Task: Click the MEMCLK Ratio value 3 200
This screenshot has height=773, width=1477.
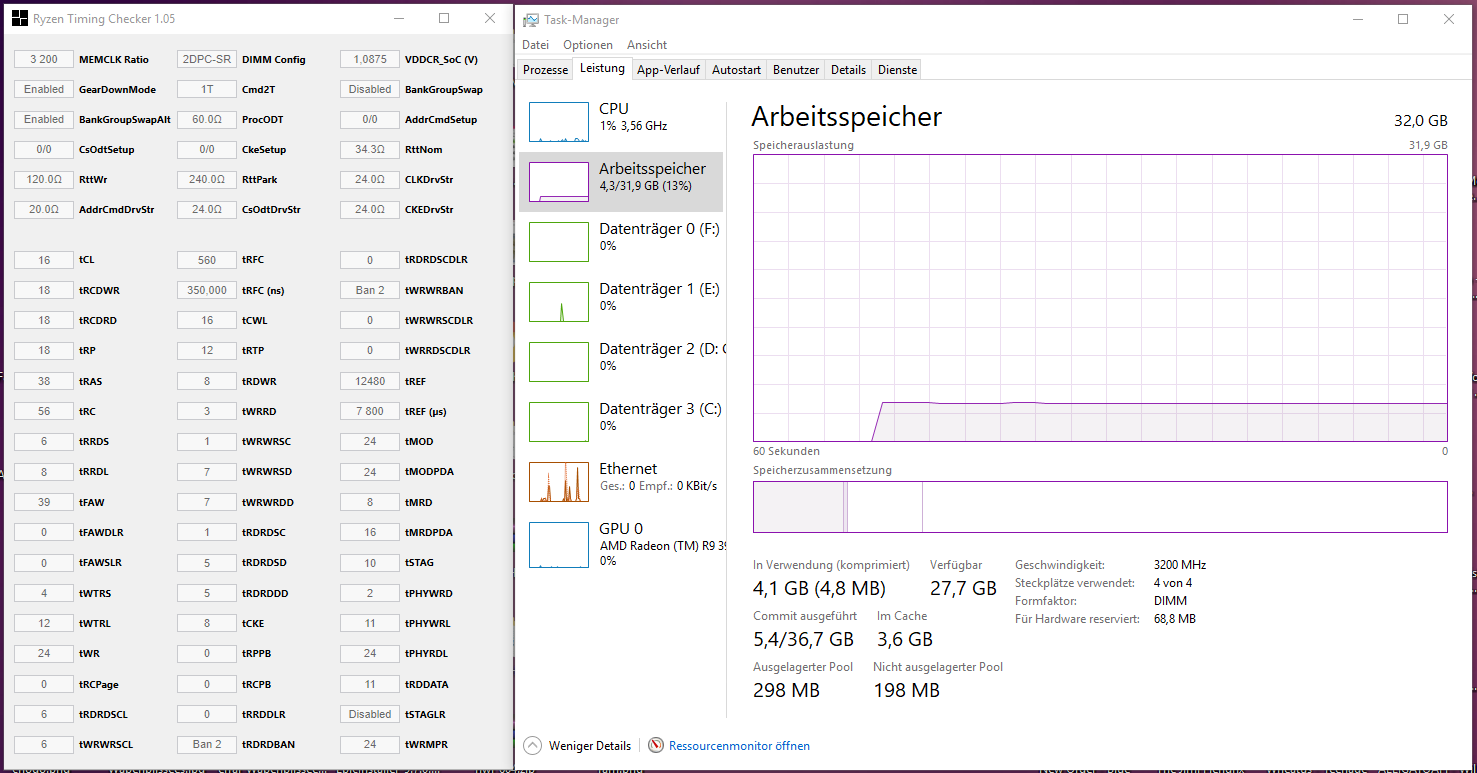Action: (x=44, y=59)
